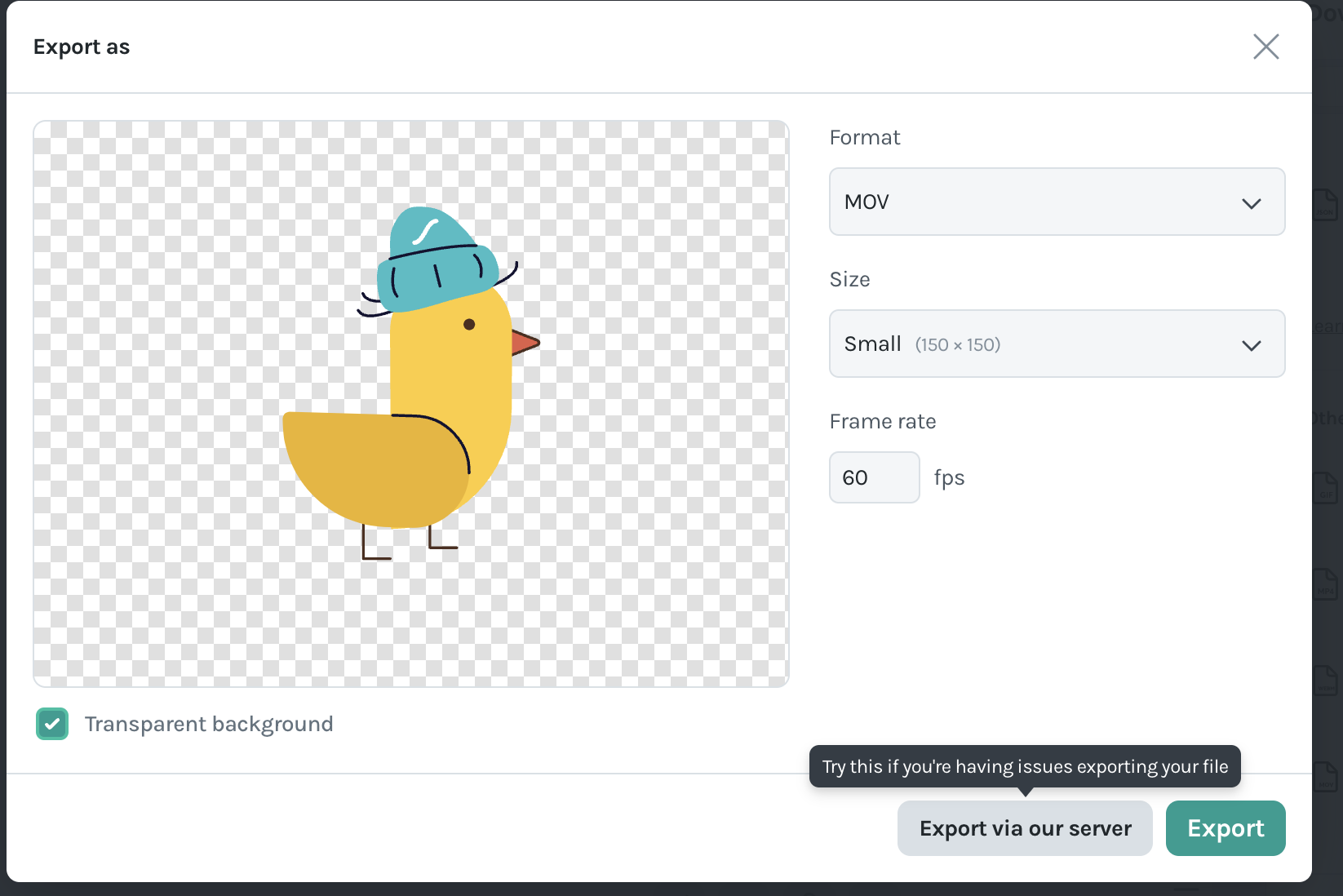Uncheck the Transparent background checkbox
1343x896 pixels.
[52, 724]
